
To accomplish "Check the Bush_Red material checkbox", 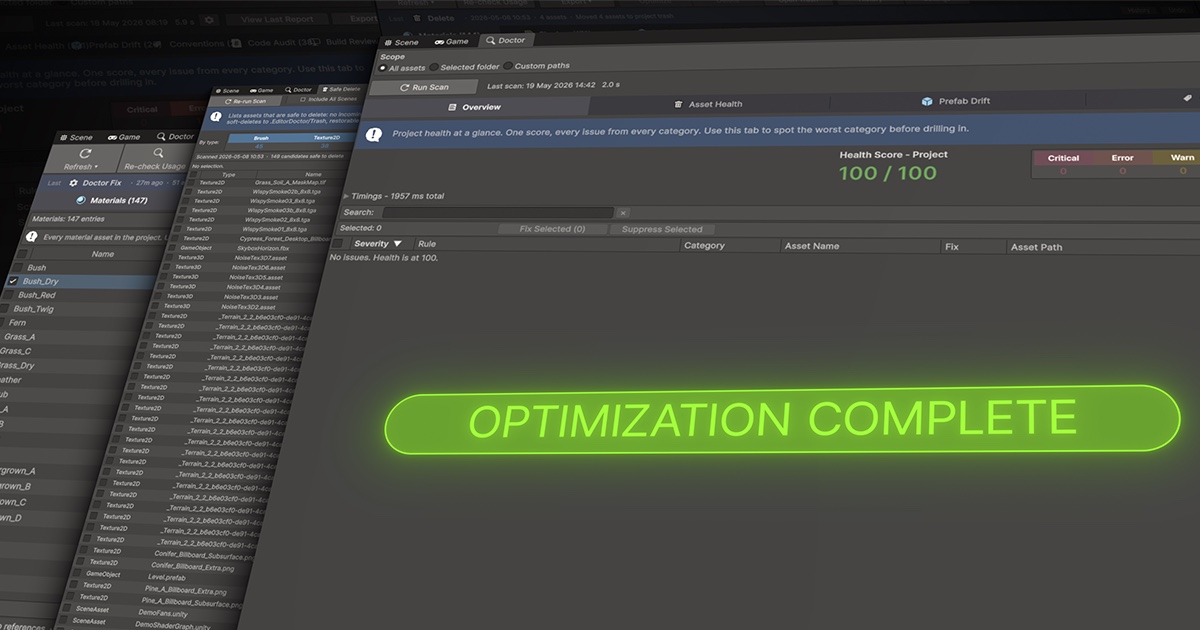I will [x=9, y=295].
